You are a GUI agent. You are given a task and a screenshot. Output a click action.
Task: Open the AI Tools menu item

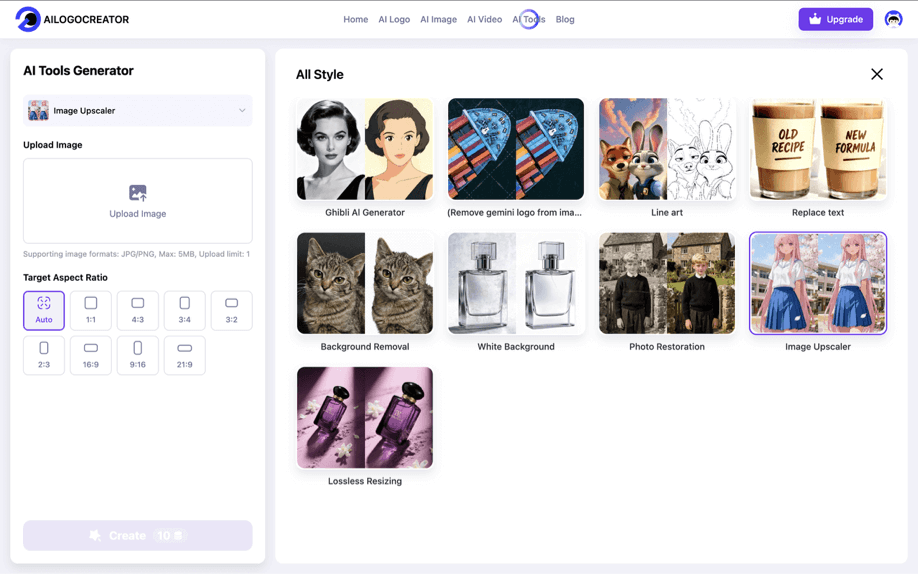[x=529, y=19]
